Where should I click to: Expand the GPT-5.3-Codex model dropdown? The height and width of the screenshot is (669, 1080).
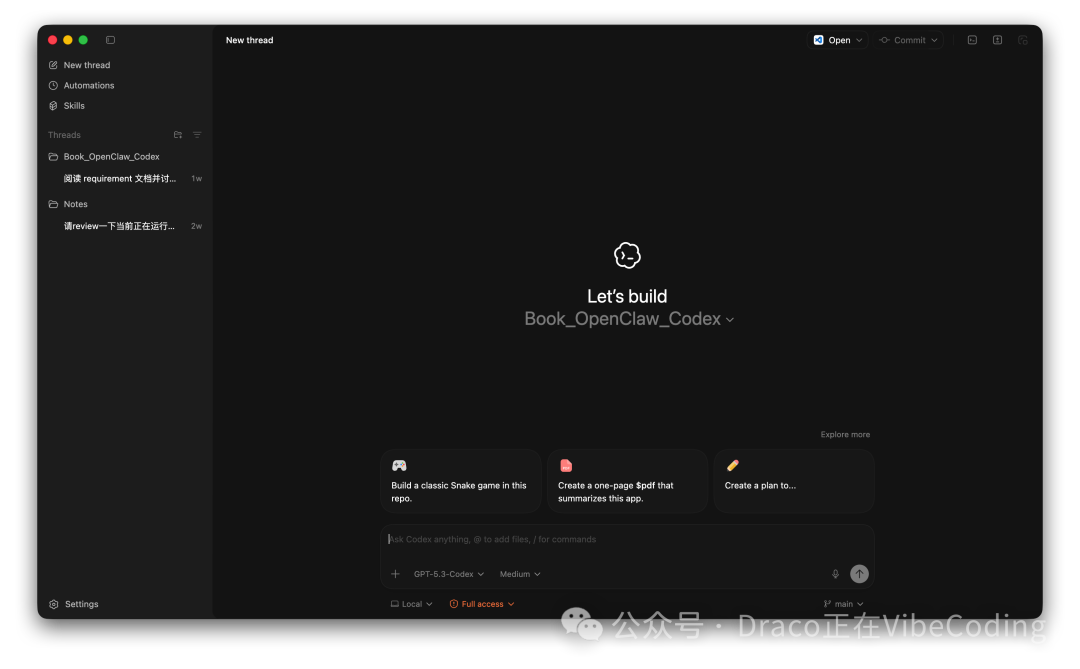(x=446, y=573)
